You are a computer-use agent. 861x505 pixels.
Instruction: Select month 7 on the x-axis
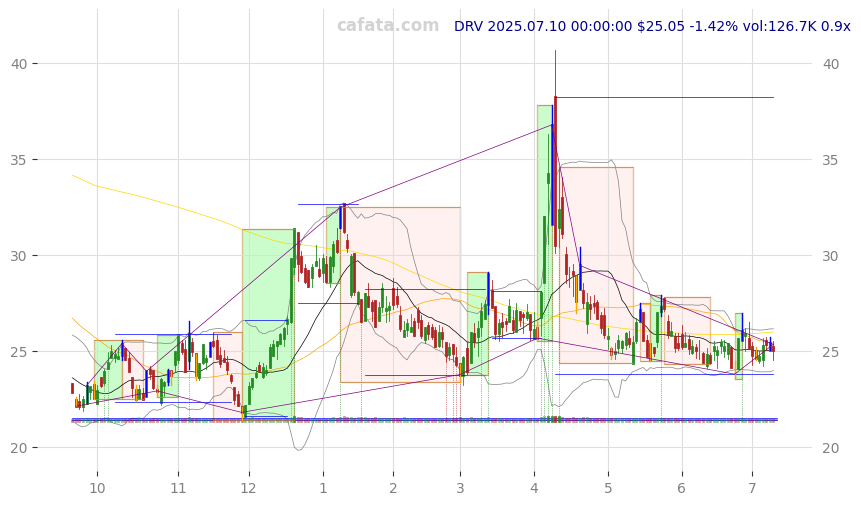[752, 488]
